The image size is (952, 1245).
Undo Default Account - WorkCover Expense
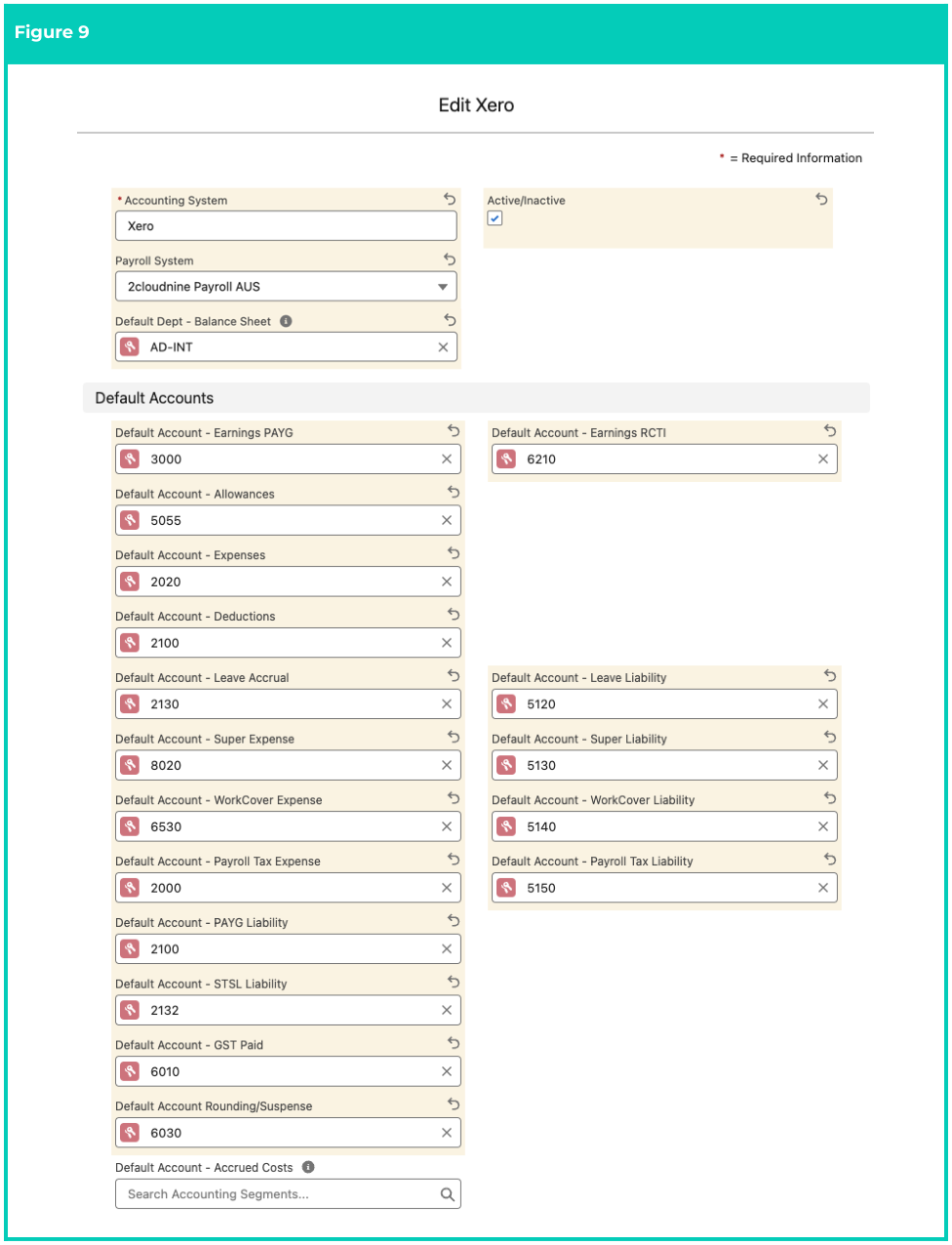point(454,798)
